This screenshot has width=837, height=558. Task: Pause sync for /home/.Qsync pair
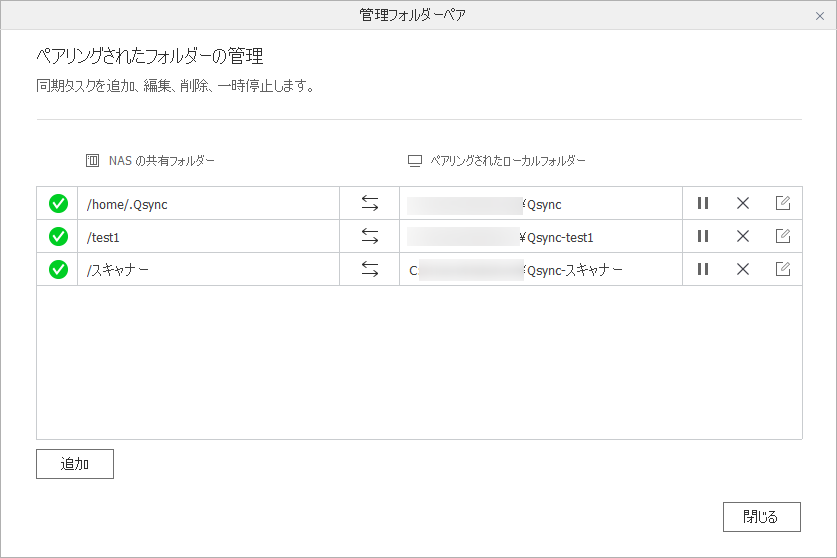[702, 203]
